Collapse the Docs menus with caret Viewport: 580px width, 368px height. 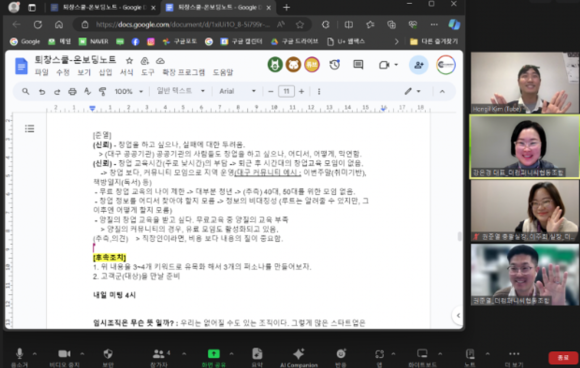pyautogui.click(x=442, y=91)
